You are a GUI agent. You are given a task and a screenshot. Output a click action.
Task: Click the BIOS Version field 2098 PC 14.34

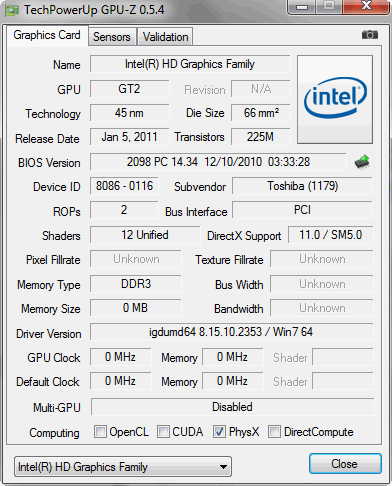tap(218, 162)
